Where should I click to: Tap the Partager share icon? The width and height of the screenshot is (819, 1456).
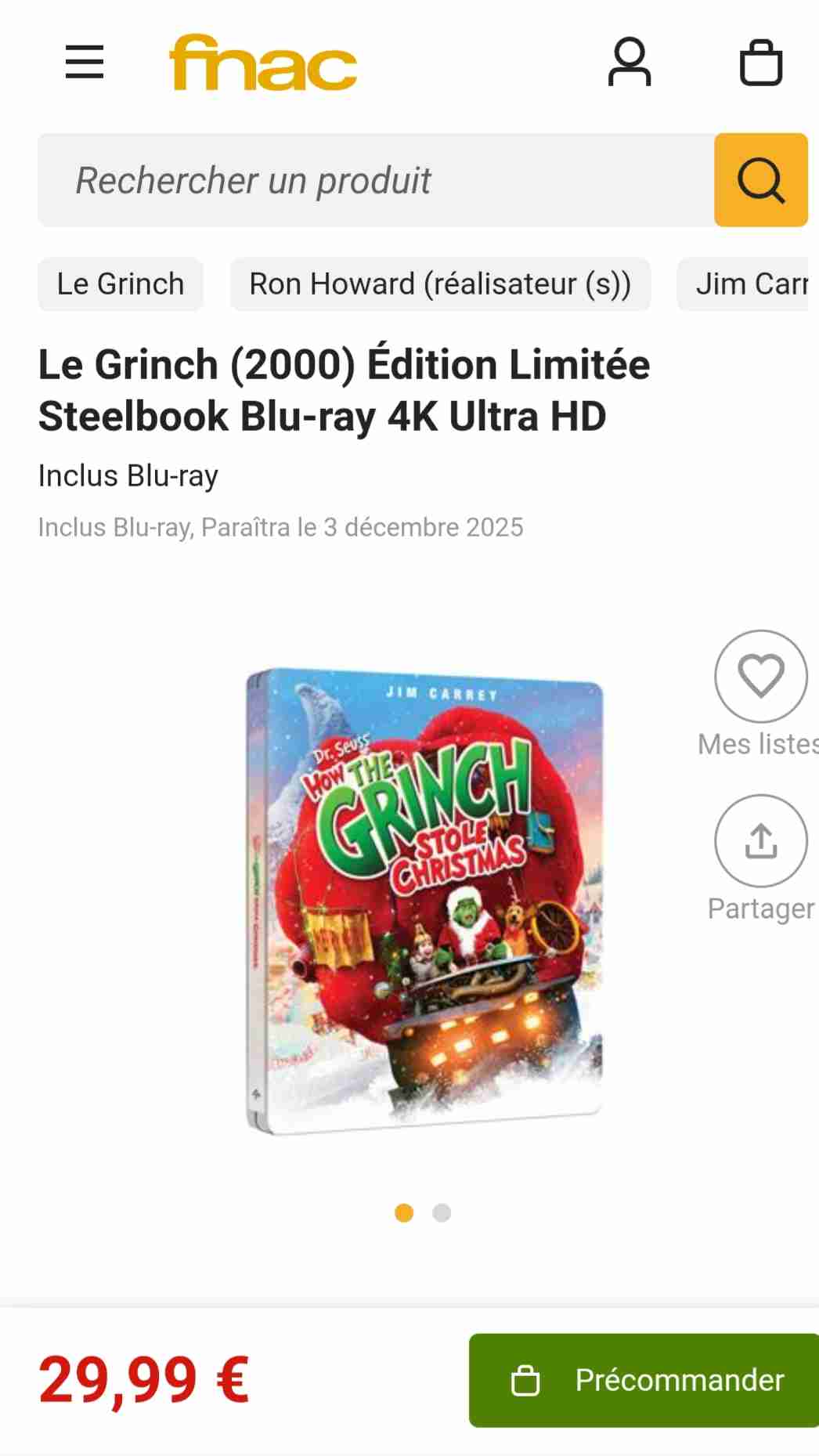click(x=761, y=840)
